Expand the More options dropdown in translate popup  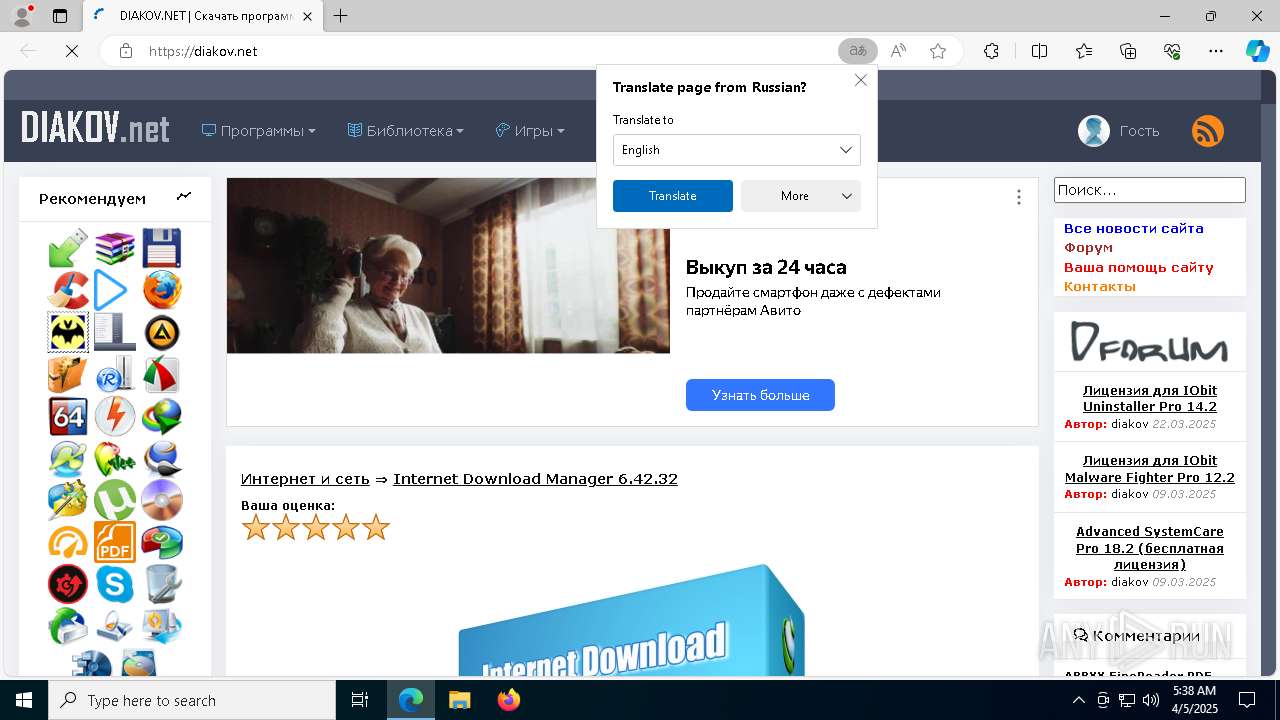800,196
